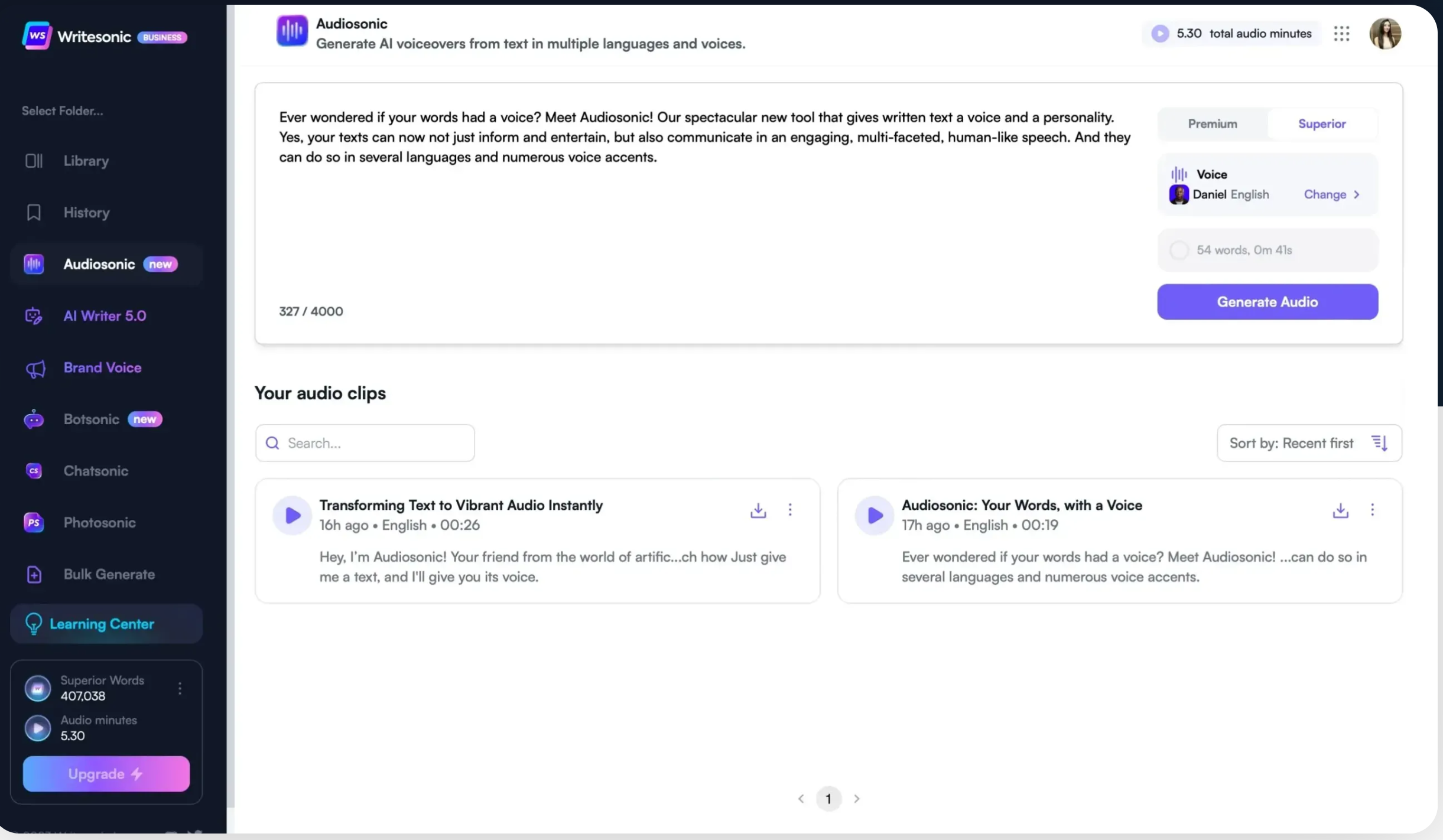Image resolution: width=1443 pixels, height=840 pixels.
Task: Click the 407,038 Superior Words value
Action: point(83,696)
